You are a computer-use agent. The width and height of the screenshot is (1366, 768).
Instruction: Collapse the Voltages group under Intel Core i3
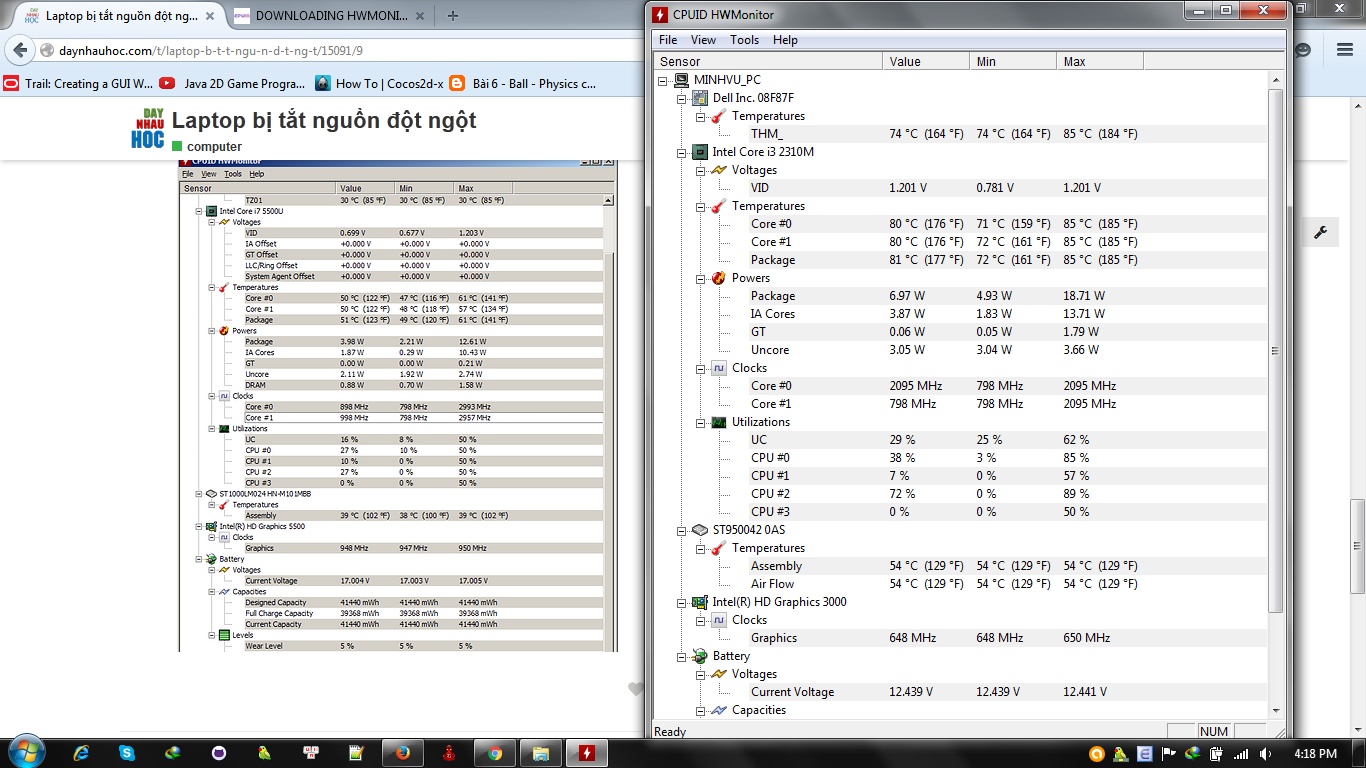point(701,170)
